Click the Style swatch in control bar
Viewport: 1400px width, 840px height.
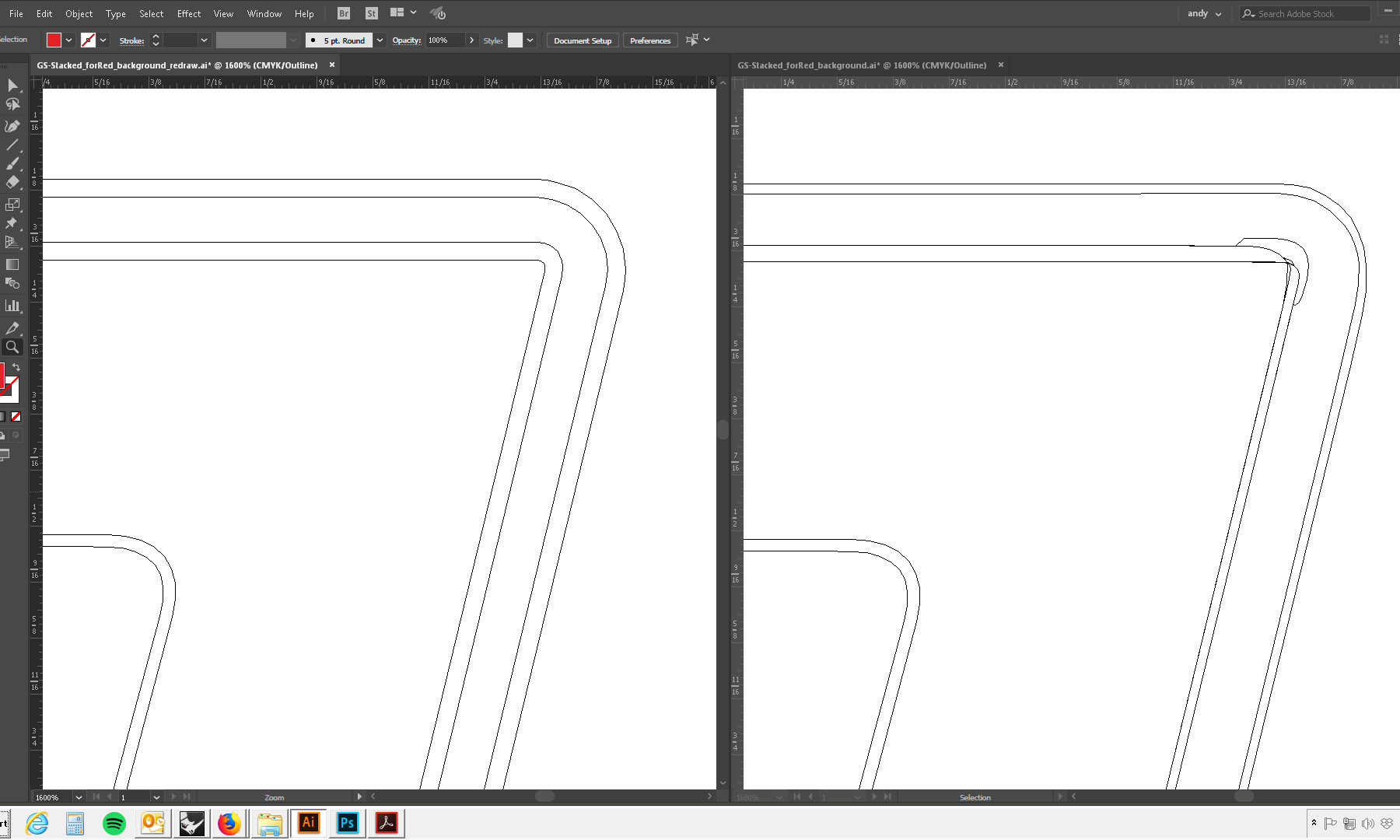click(x=515, y=40)
